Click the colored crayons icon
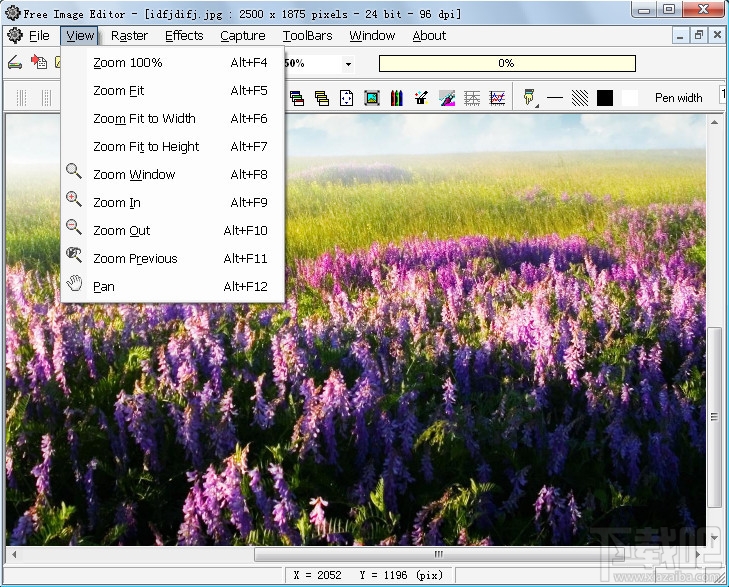This screenshot has width=729, height=587. coord(397,98)
